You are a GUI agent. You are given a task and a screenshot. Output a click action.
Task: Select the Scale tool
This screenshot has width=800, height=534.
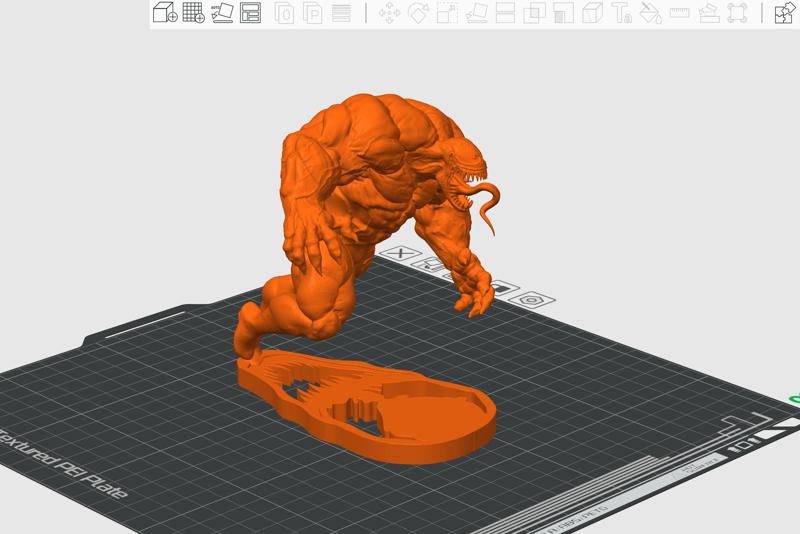coord(447,13)
